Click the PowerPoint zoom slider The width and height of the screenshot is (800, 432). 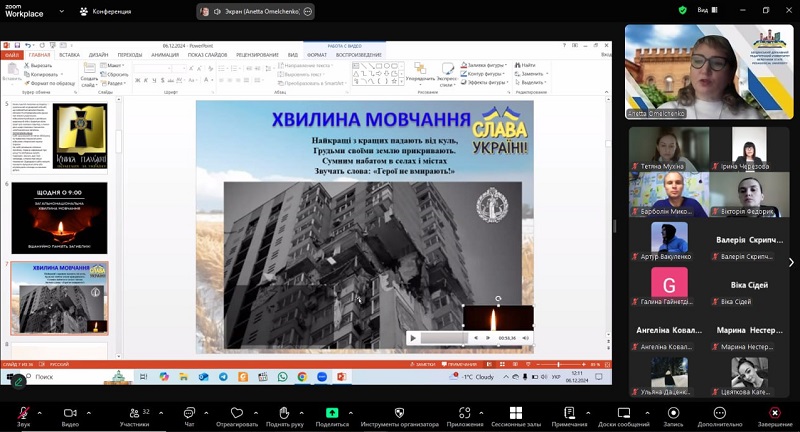click(560, 364)
